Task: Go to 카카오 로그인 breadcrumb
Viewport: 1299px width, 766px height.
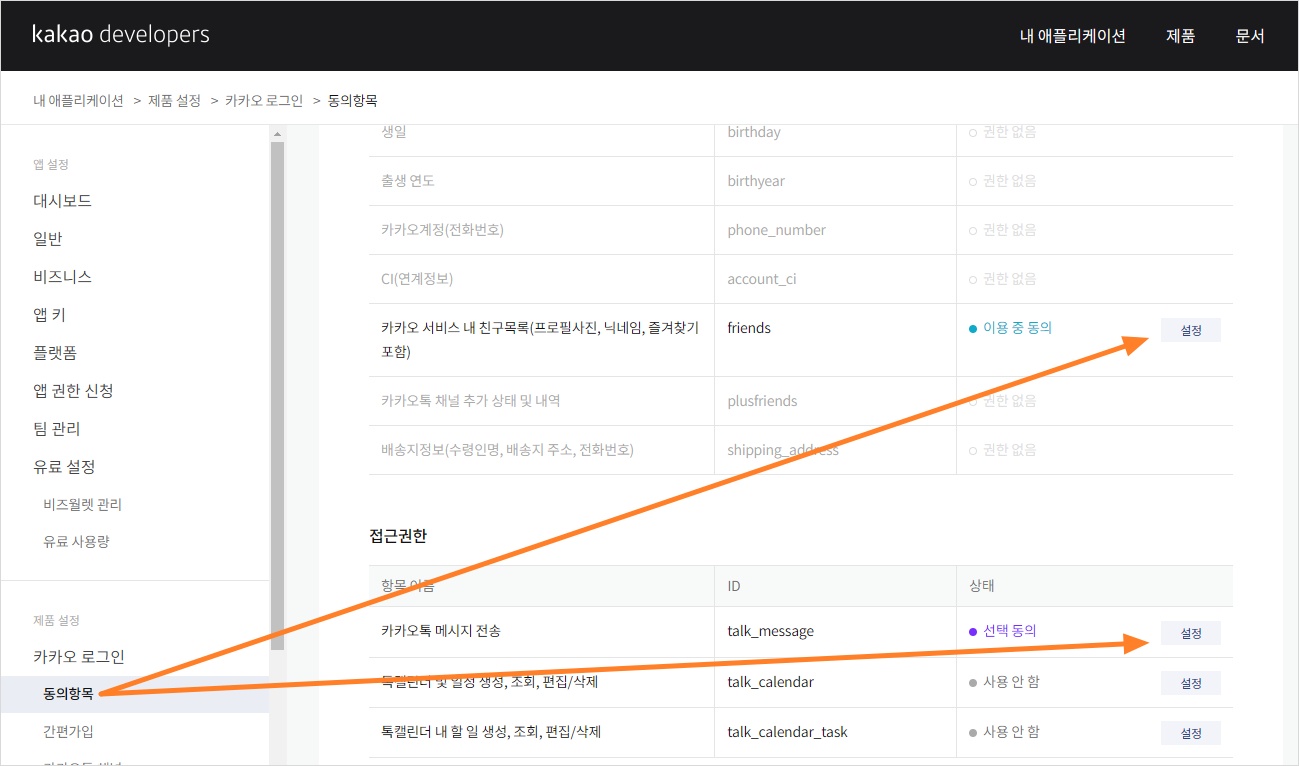Action: coord(264,101)
